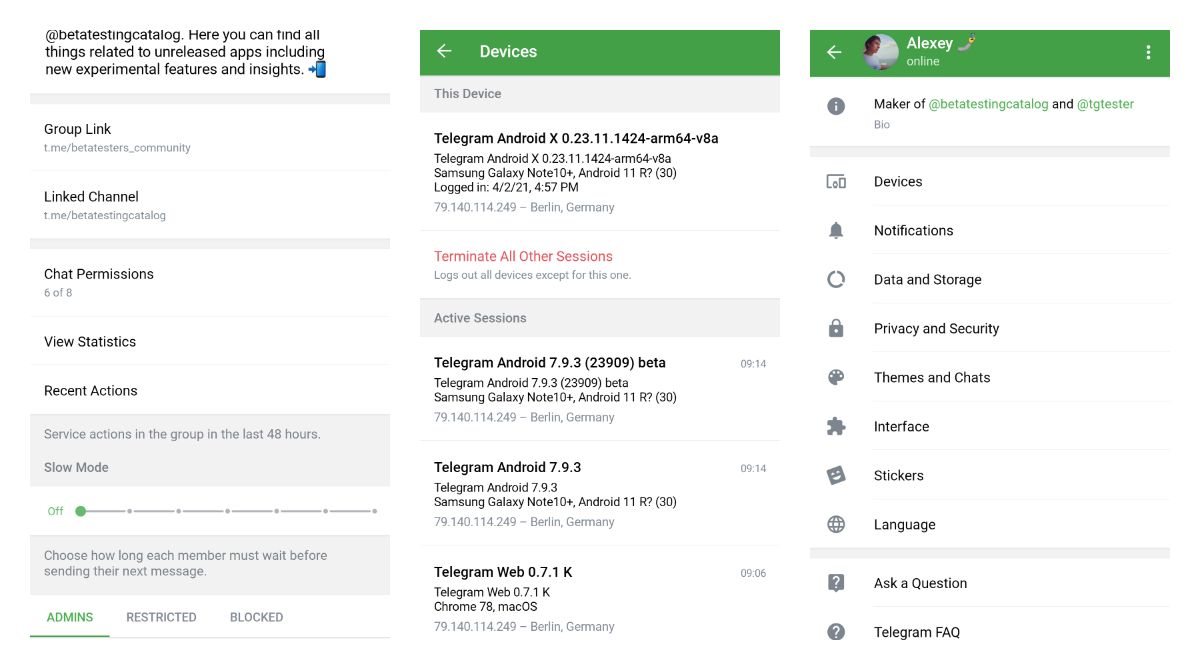Open Recent Actions
The width and height of the screenshot is (1200, 670).
210,391
